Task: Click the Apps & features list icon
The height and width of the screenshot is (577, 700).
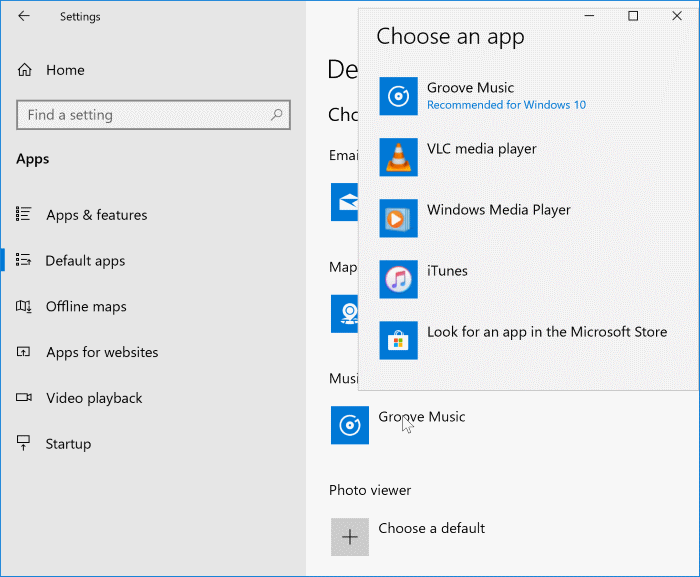Action: (23, 214)
